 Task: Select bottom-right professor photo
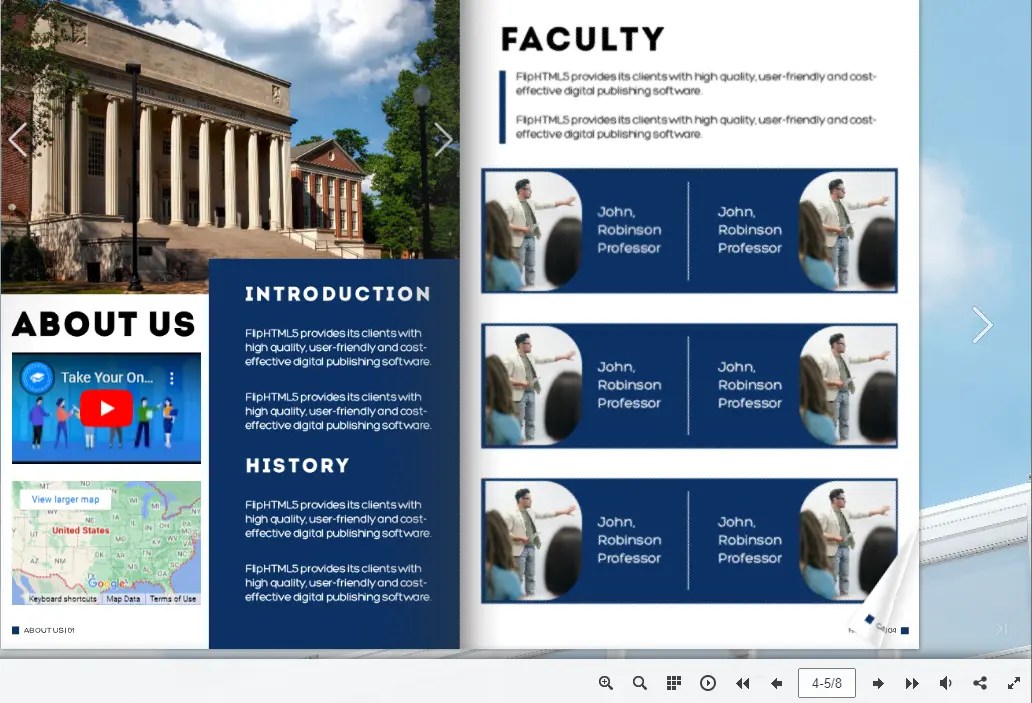[847, 541]
